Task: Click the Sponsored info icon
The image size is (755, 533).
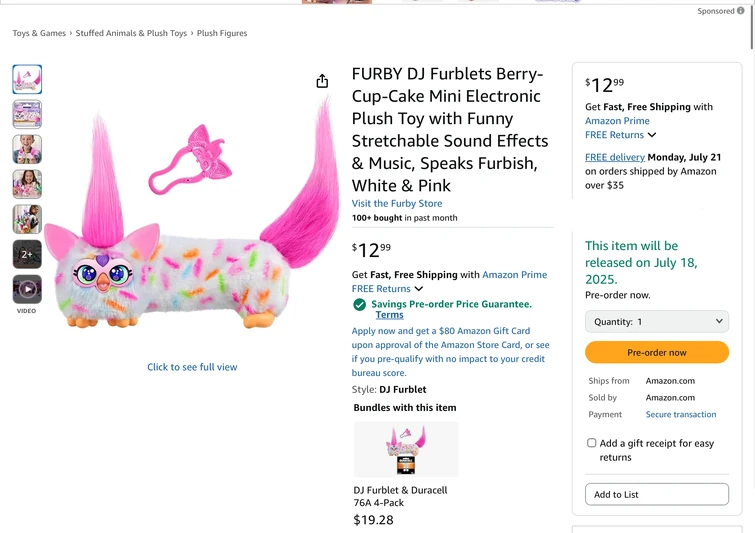Action: pyautogui.click(x=741, y=11)
